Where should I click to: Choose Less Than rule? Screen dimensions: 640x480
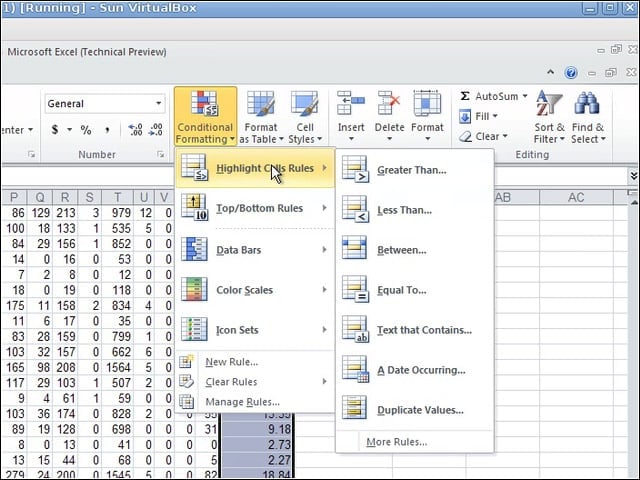(x=414, y=210)
